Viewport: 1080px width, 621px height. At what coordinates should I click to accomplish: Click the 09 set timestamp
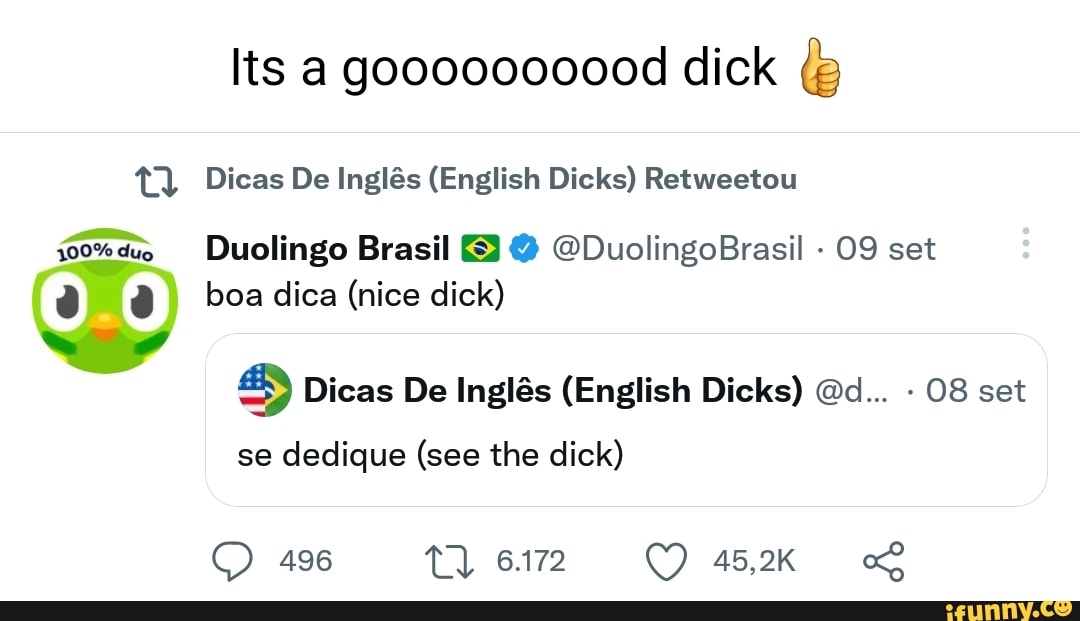point(886,248)
